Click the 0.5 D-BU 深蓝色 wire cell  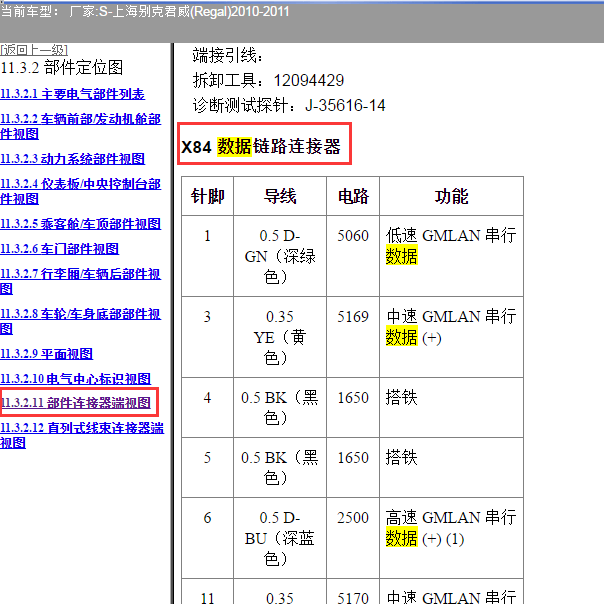coord(280,538)
